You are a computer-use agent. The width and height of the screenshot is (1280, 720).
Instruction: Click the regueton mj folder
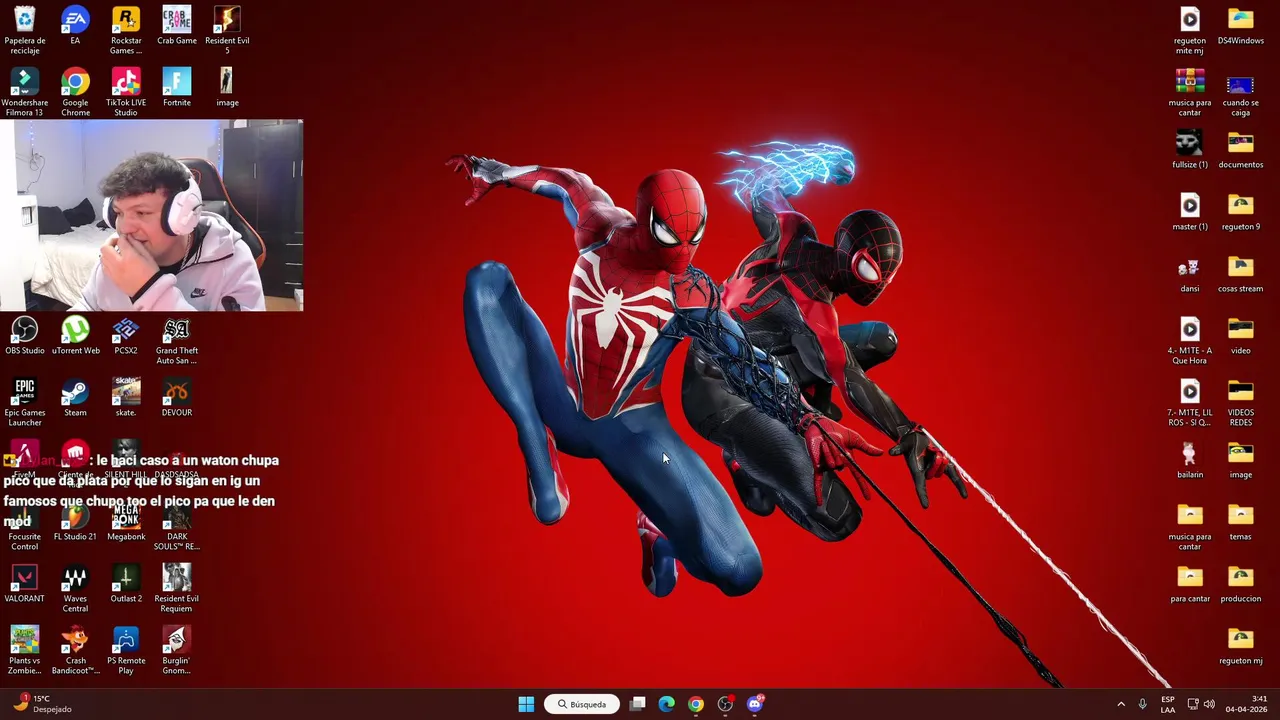tap(1241, 646)
